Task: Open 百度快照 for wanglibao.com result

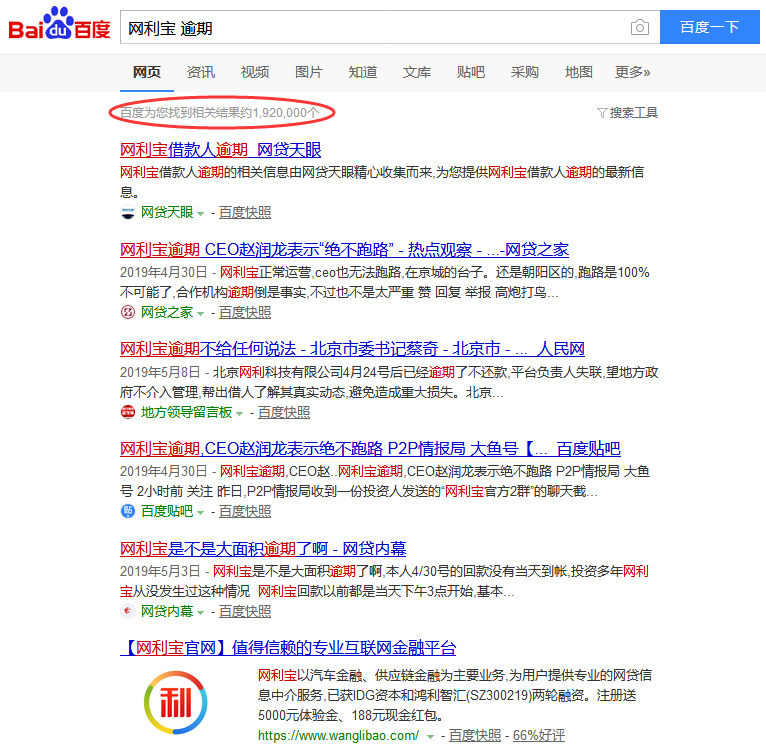Action: 475,735
